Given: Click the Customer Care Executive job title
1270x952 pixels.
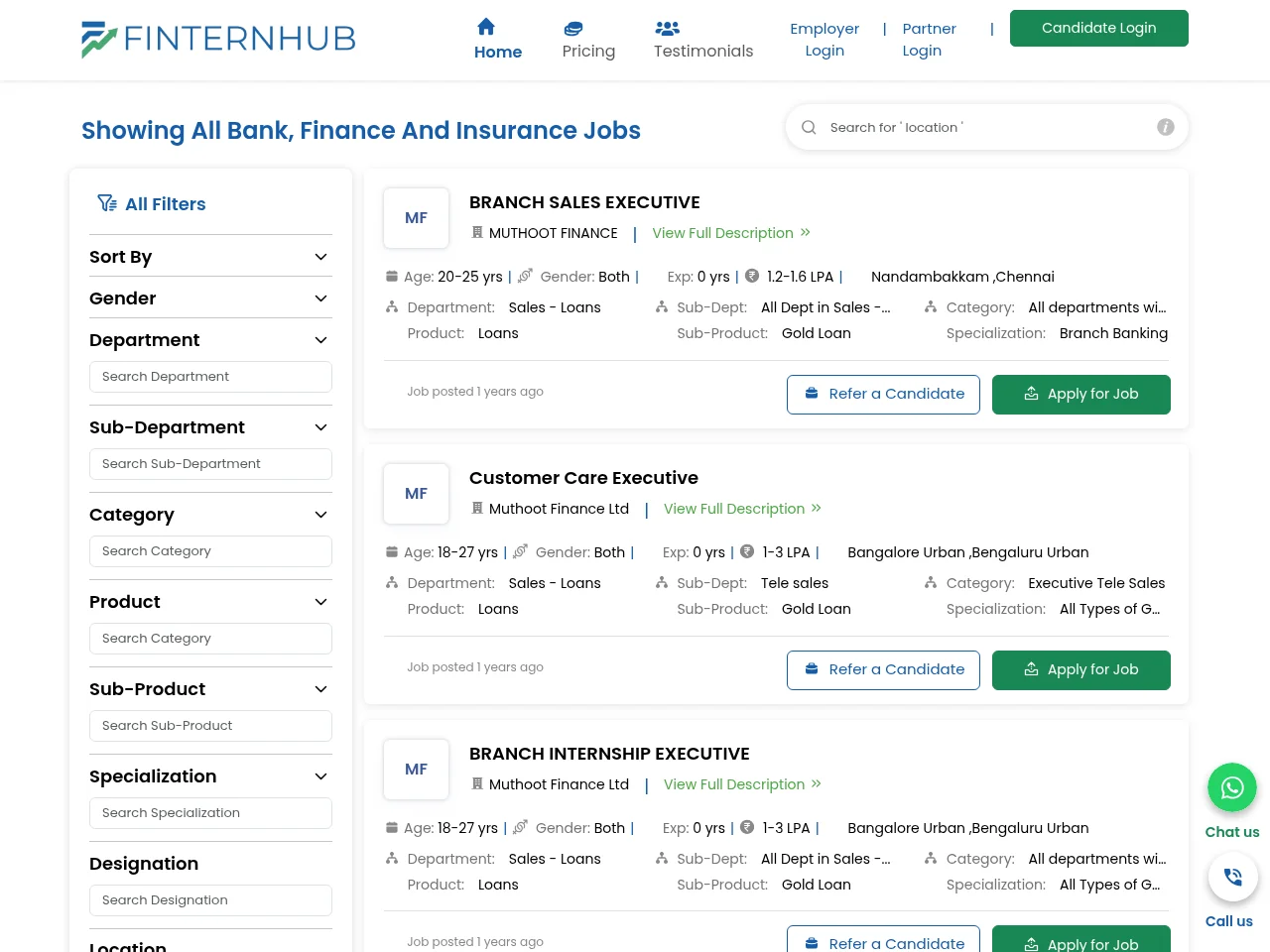Looking at the screenshot, I should [x=583, y=478].
